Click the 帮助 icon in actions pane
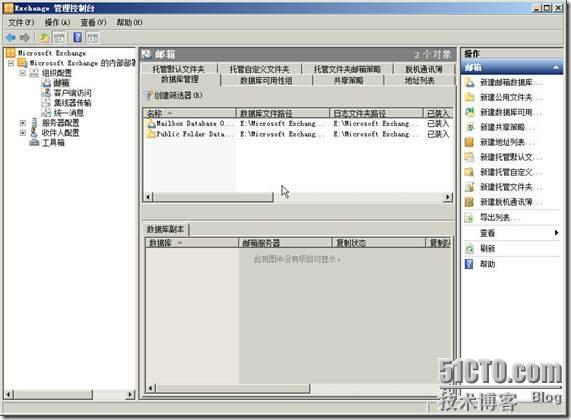Viewport: 571px width, 420px height. tap(470, 264)
